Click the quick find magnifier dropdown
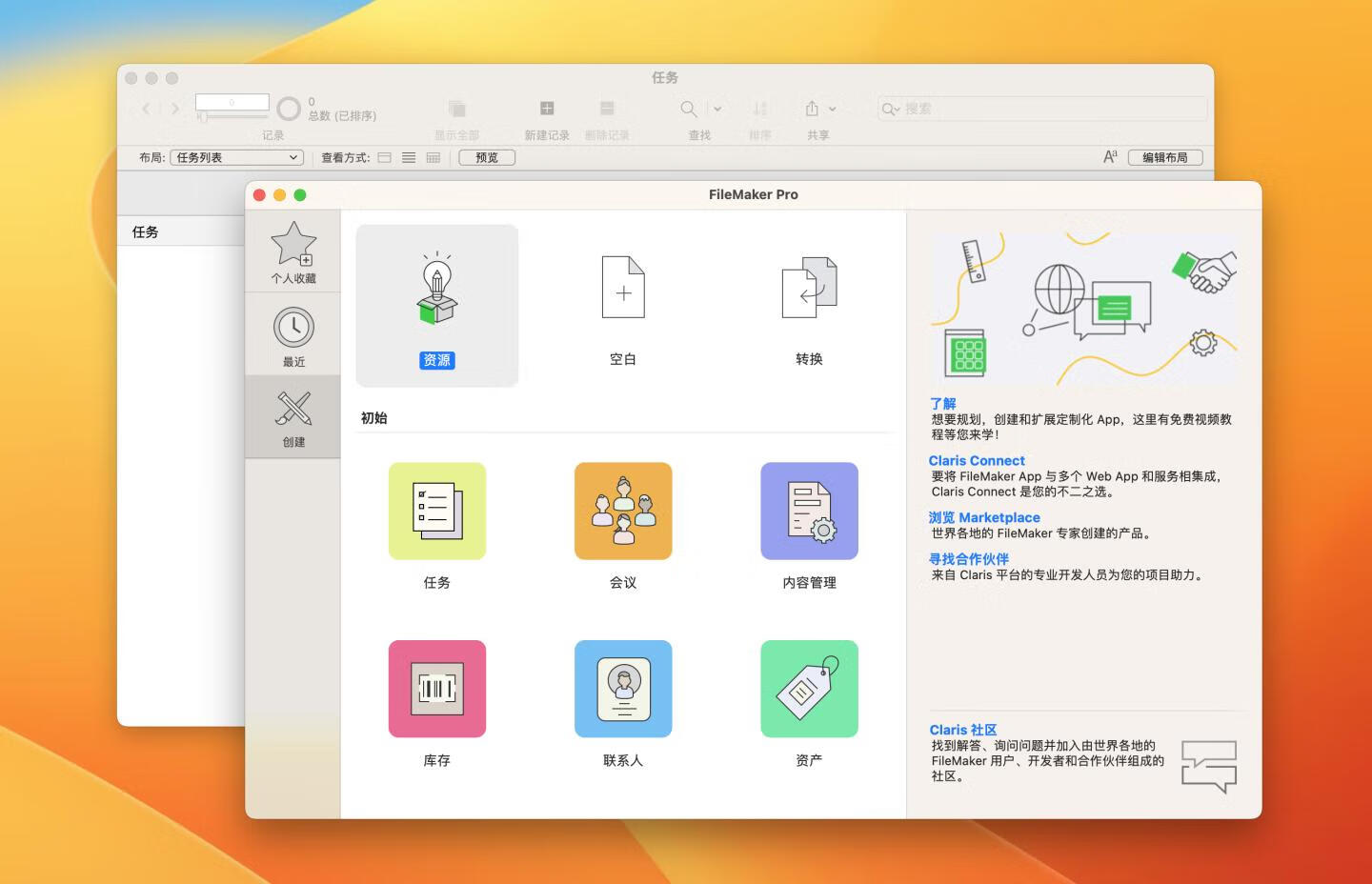Image resolution: width=1372 pixels, height=884 pixels. [891, 109]
